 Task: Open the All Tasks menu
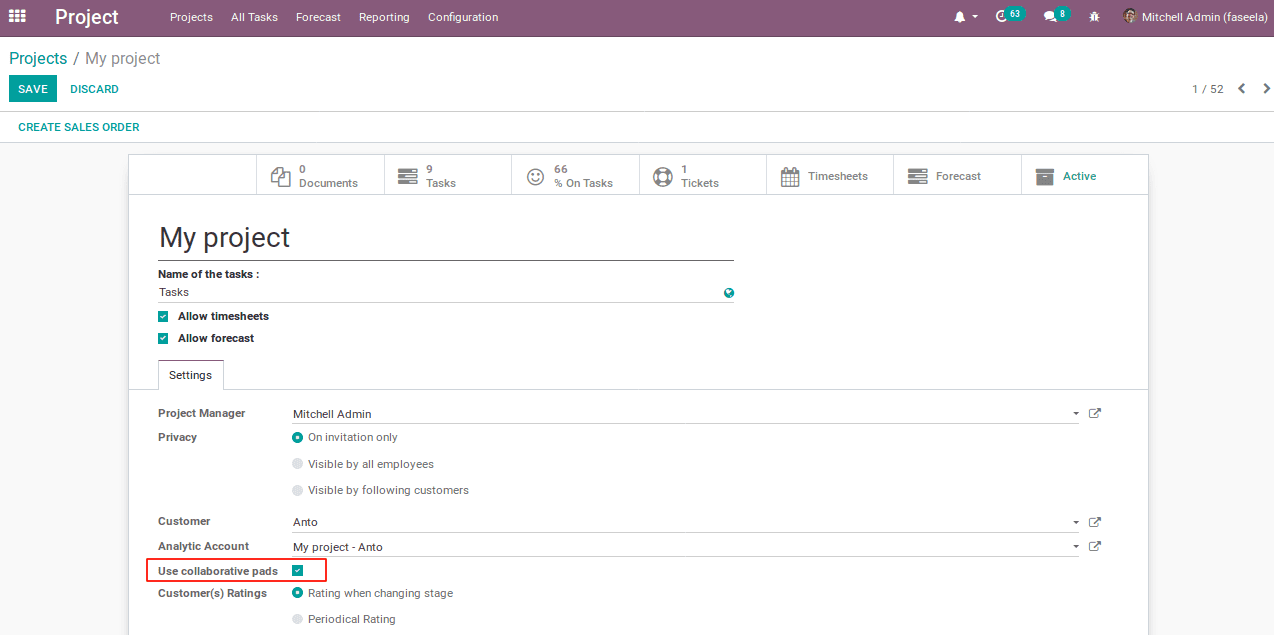(x=254, y=17)
